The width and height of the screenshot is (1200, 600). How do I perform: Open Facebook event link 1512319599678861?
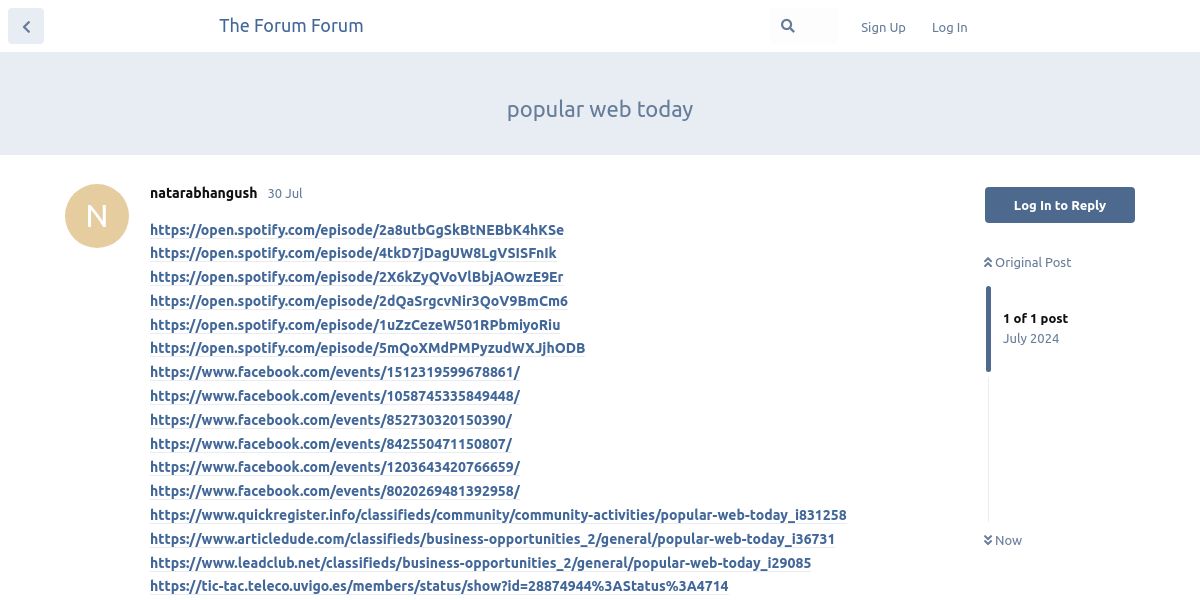point(335,372)
